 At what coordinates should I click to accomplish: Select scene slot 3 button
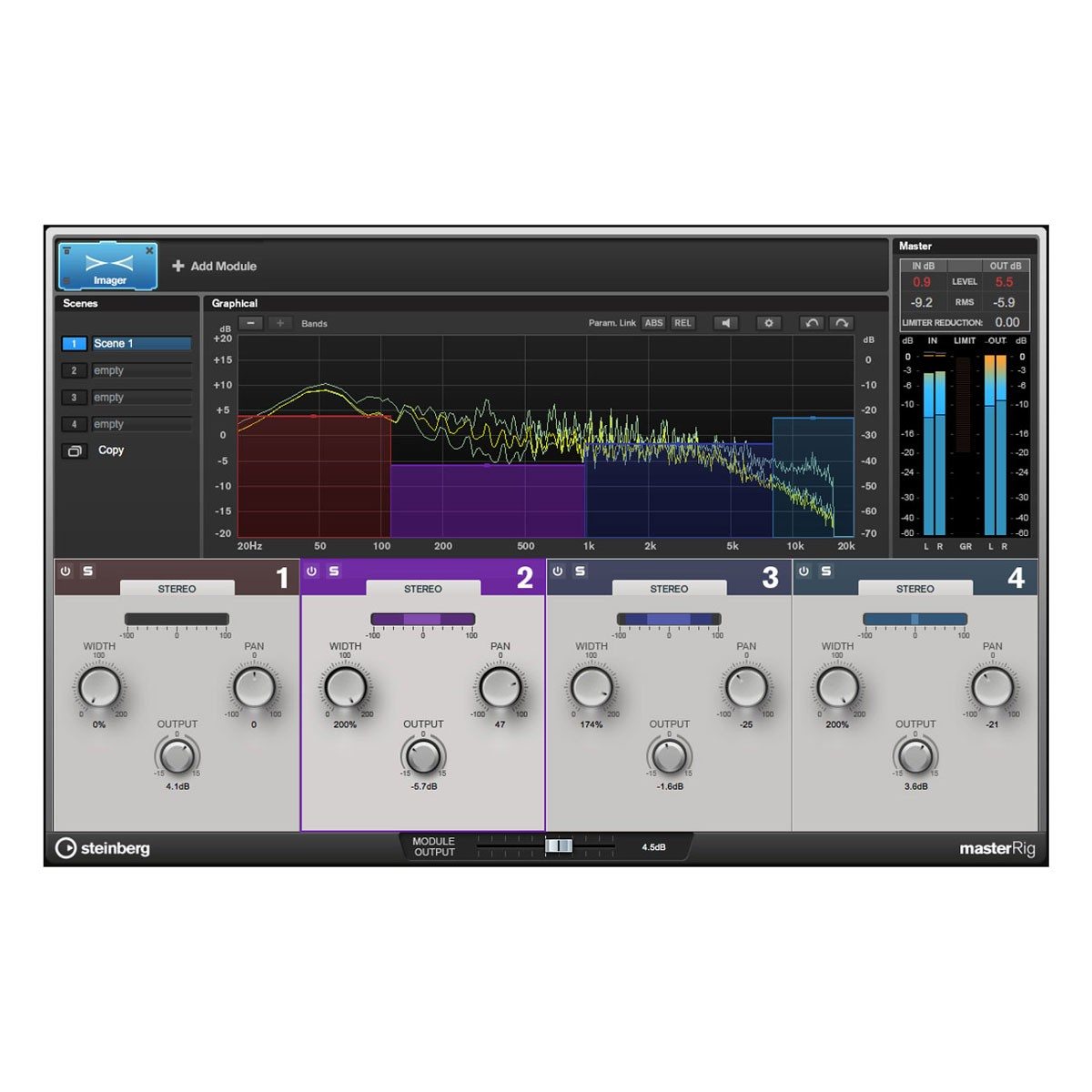75,398
